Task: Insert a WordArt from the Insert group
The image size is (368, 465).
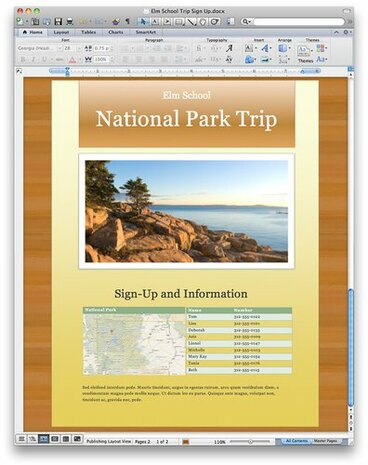Action: click(265, 49)
